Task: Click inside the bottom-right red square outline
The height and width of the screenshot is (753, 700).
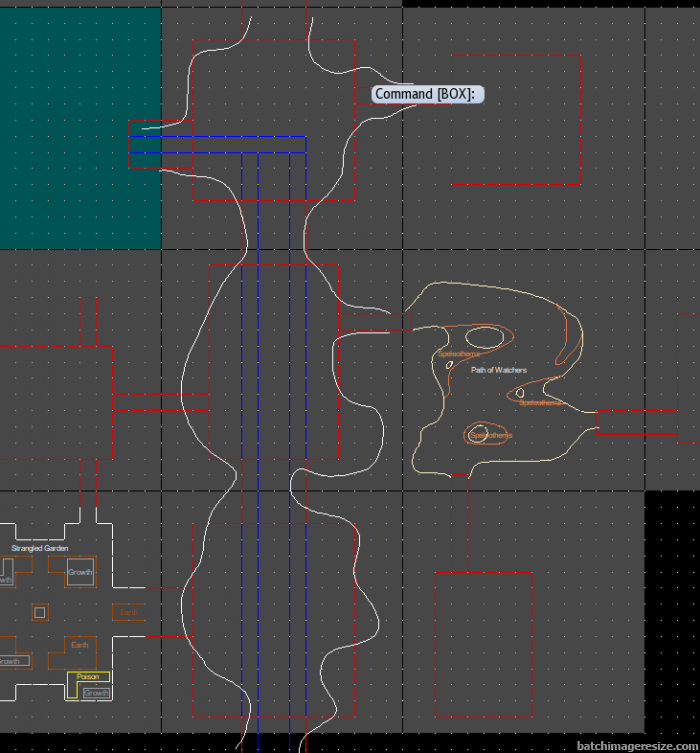Action: coord(484,644)
